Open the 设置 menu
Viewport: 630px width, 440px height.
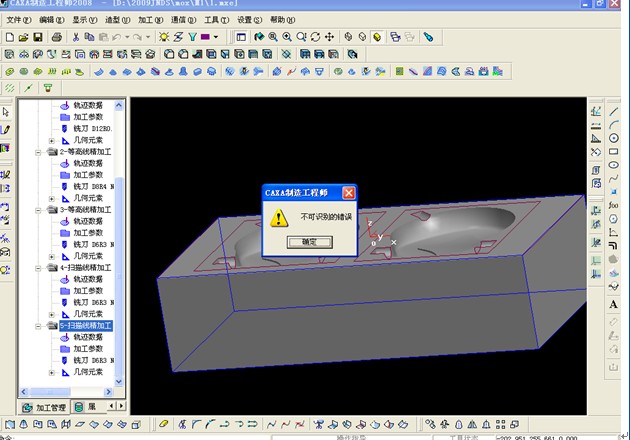click(250, 20)
